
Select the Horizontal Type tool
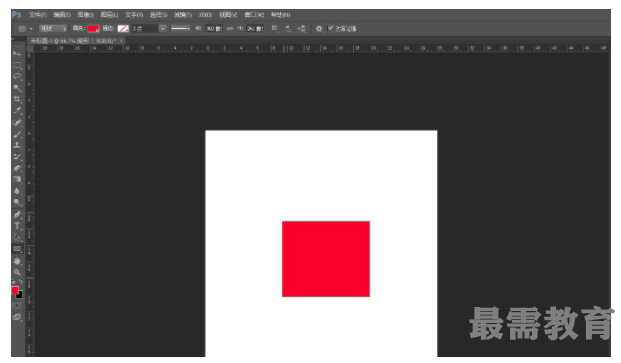coord(17,226)
